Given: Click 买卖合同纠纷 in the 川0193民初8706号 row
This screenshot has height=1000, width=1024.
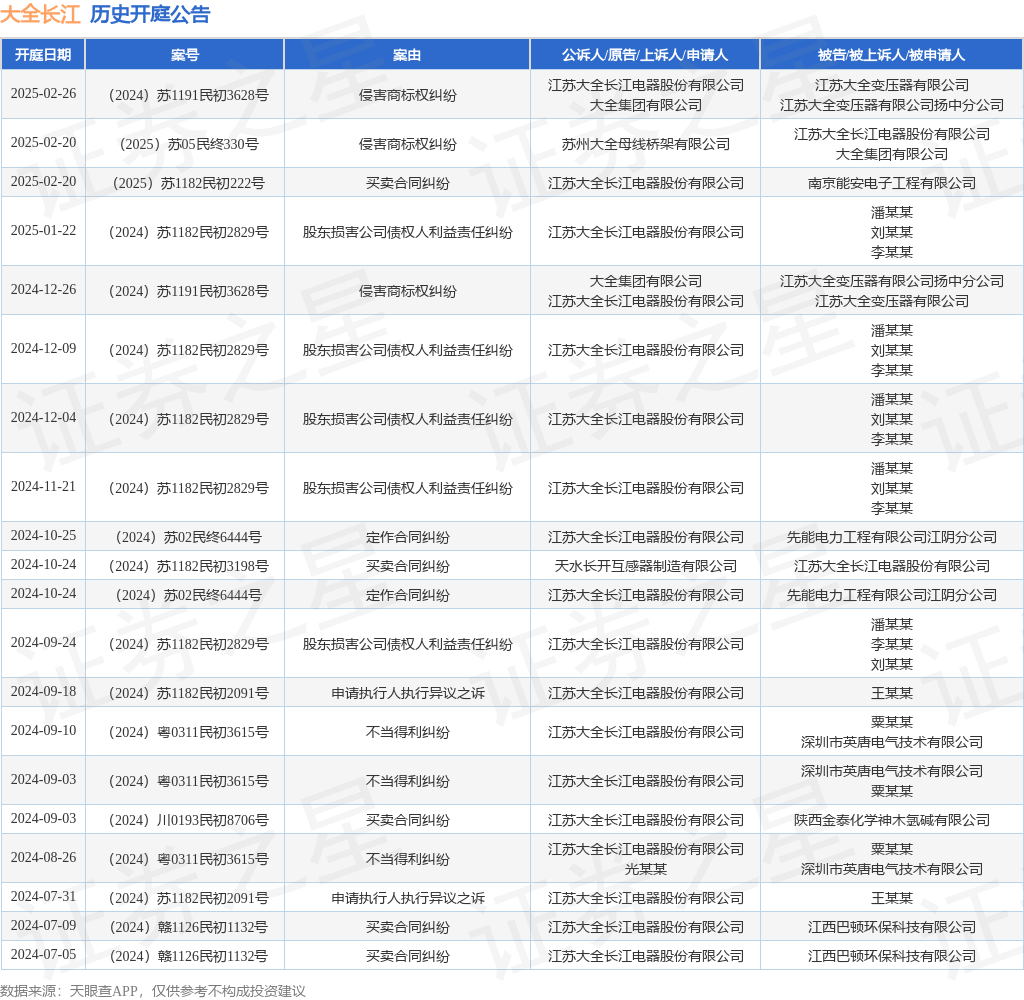Looking at the screenshot, I should (407, 820).
